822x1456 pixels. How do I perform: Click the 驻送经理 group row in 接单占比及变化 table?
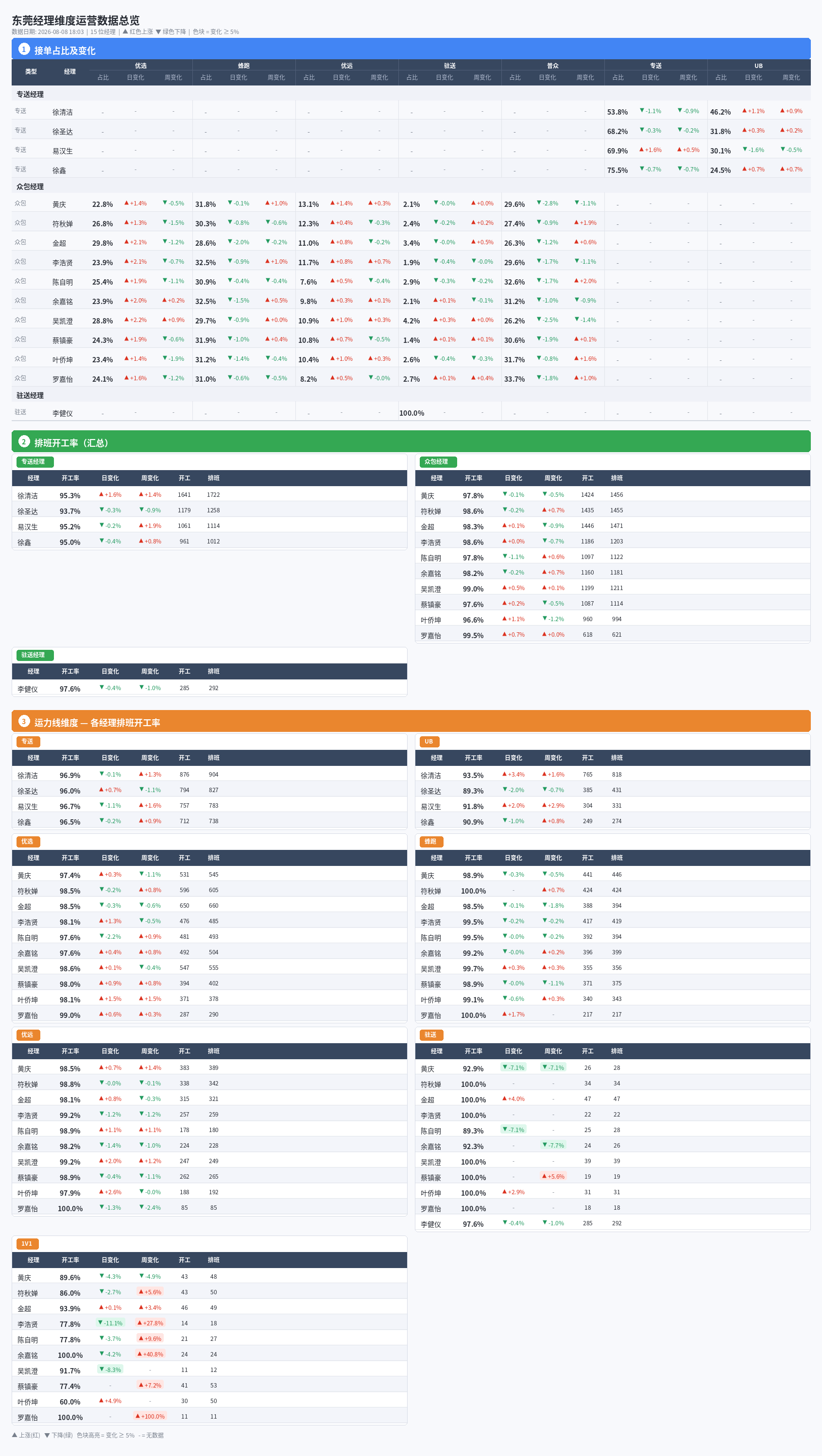coord(411,395)
